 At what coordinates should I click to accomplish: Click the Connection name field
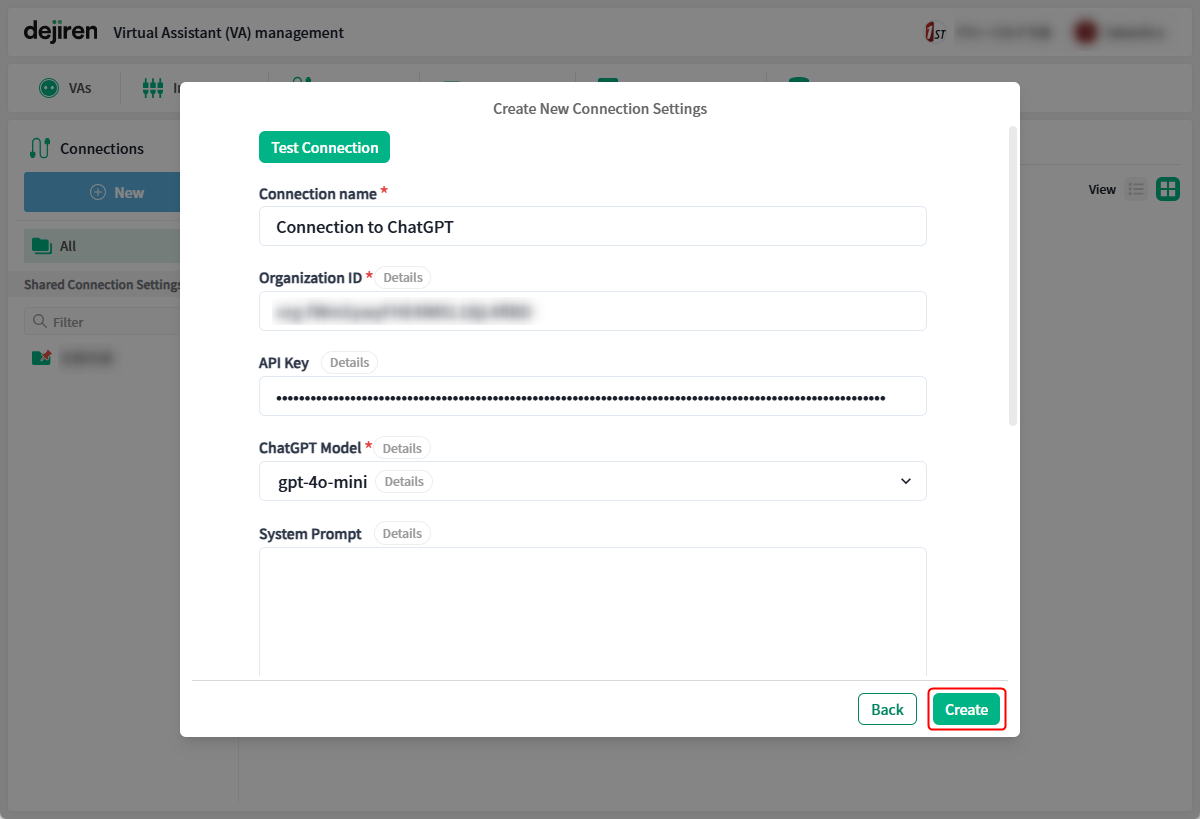pos(593,226)
